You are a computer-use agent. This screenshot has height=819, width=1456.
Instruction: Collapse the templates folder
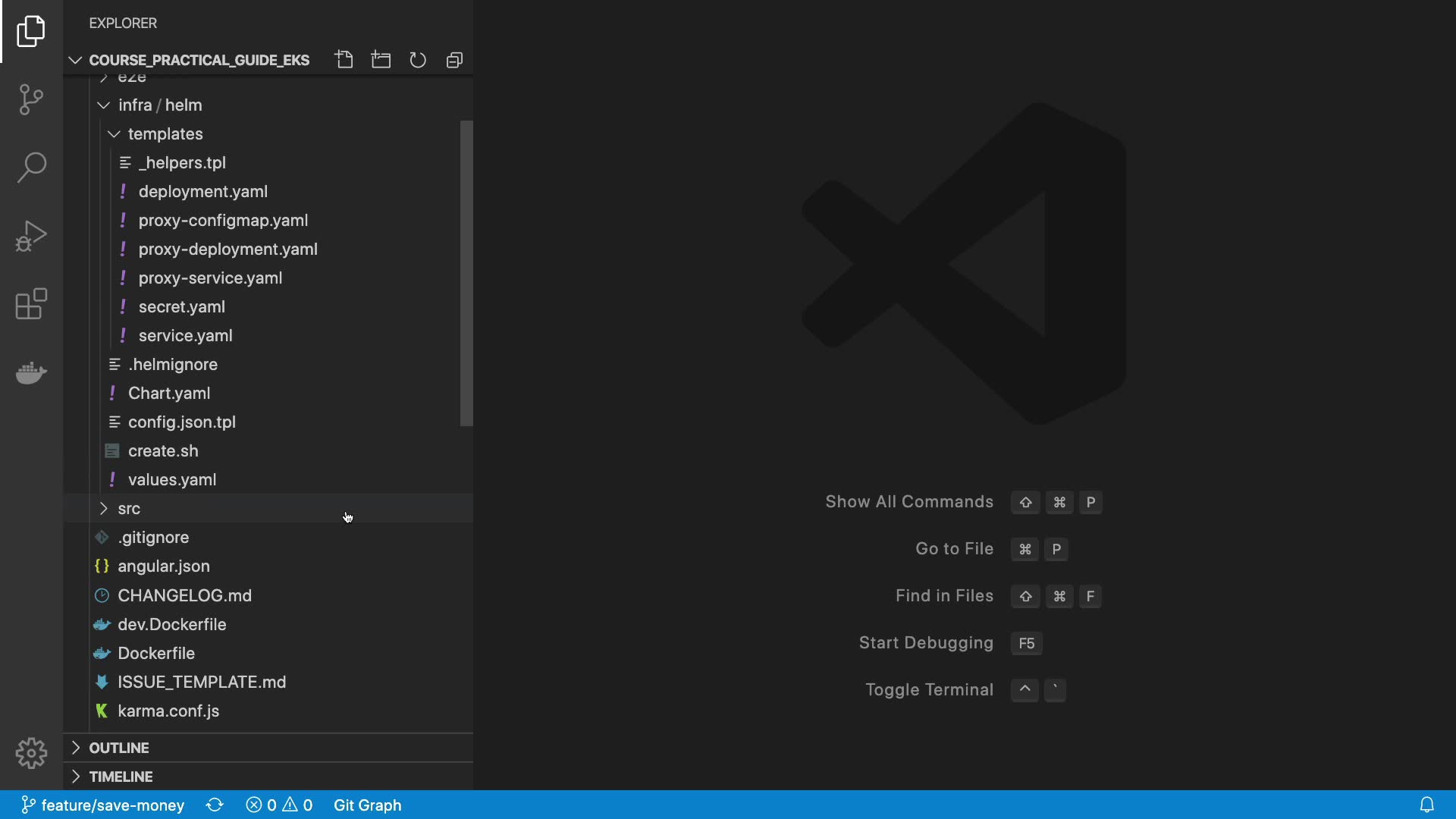[165, 134]
